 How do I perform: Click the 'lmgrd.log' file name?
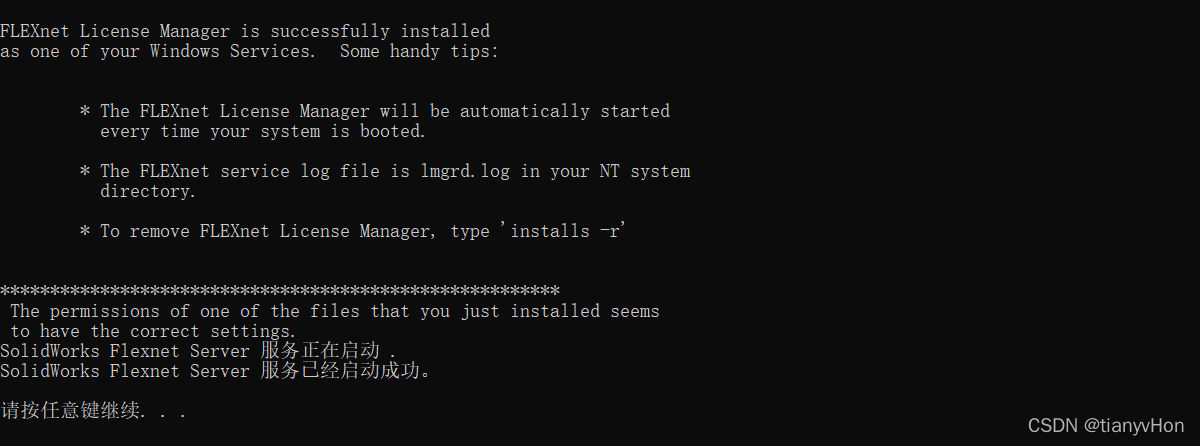click(x=464, y=171)
